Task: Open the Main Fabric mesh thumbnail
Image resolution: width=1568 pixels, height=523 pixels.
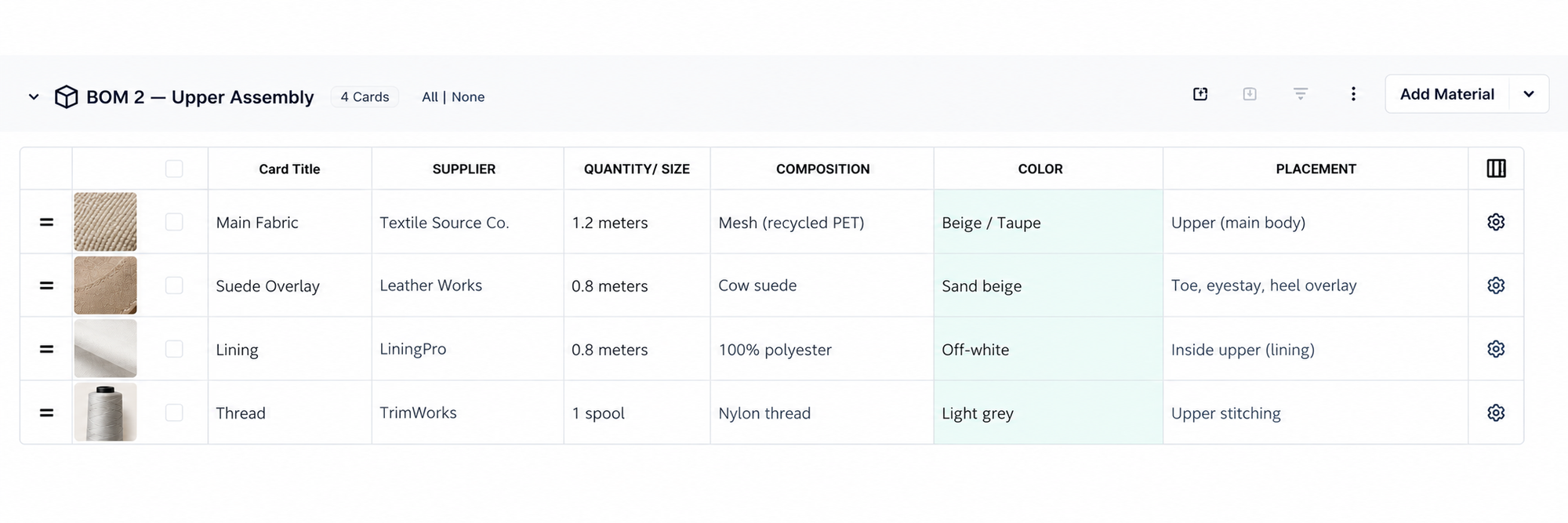Action: [x=105, y=222]
